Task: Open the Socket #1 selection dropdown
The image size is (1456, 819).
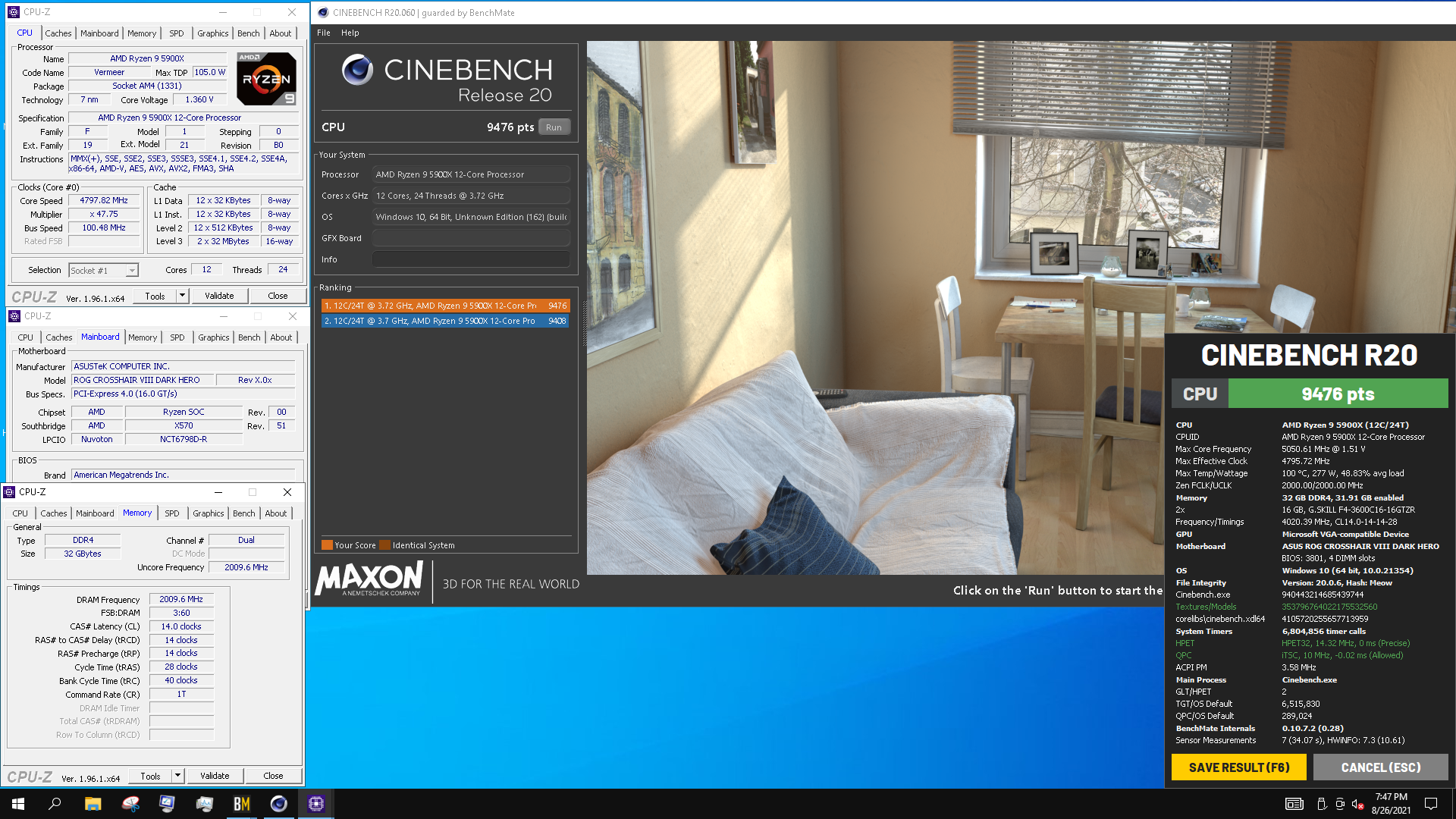Action: [x=133, y=271]
